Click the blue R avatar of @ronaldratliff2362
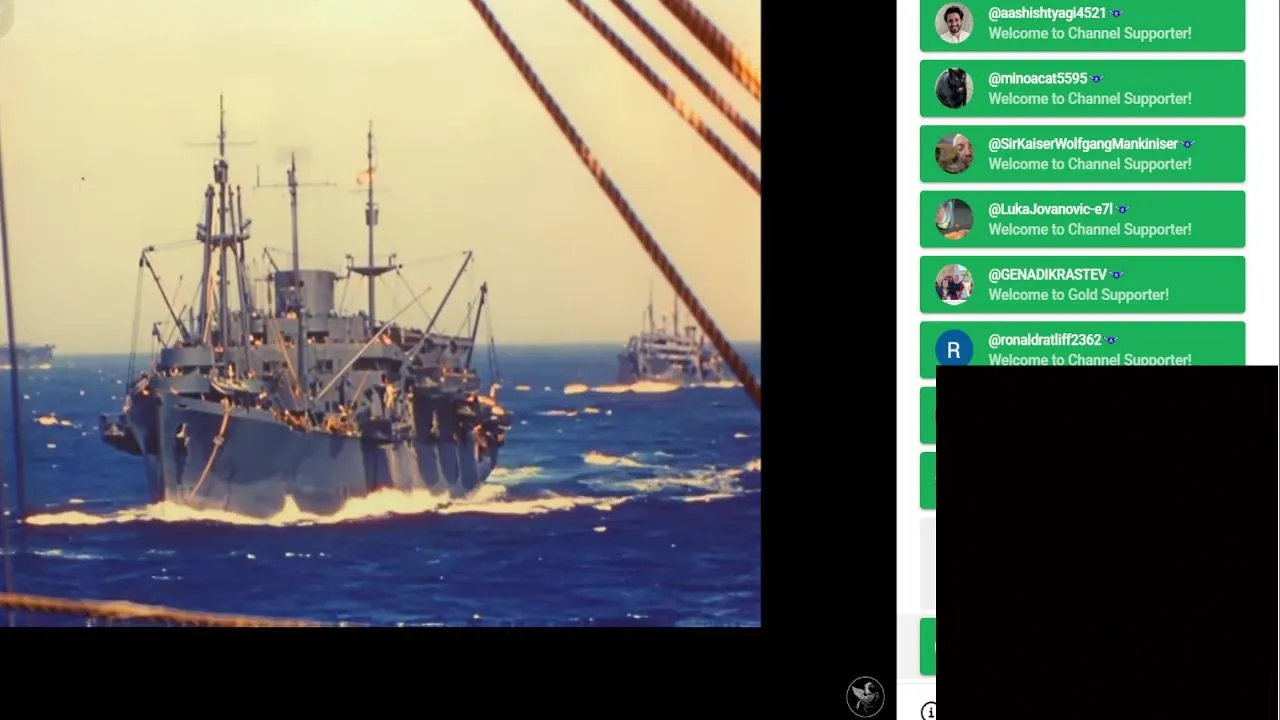 tap(954, 350)
